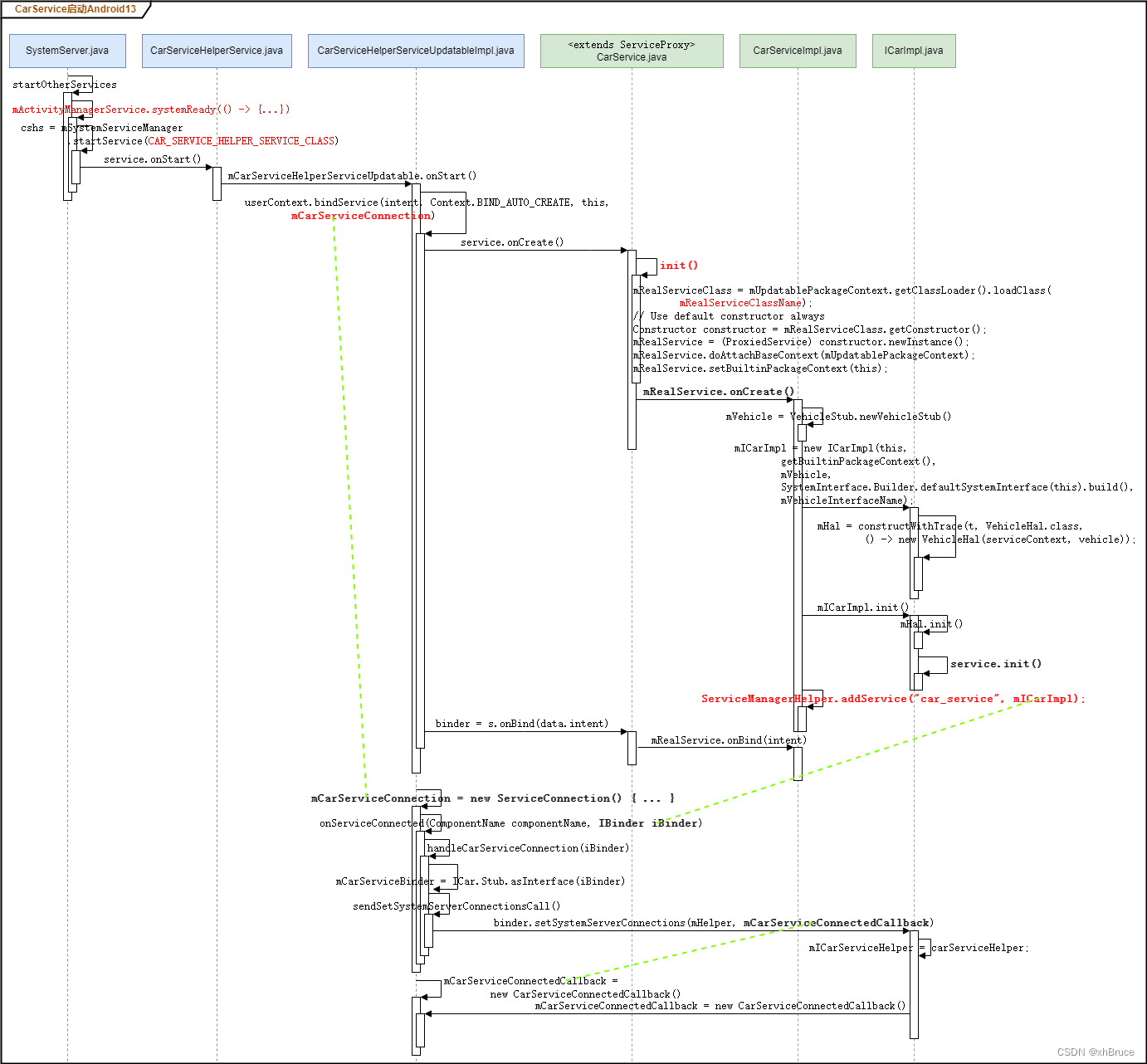Image resolution: width=1147 pixels, height=1064 pixels.
Task: Click the startOtherServices label
Action: (x=65, y=85)
